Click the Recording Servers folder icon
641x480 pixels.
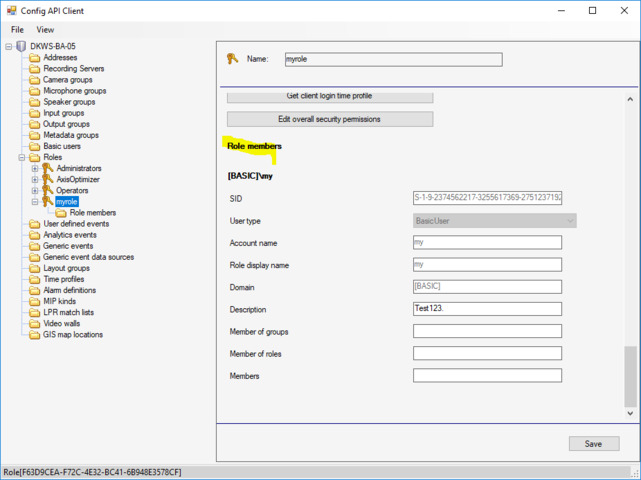(x=35, y=69)
